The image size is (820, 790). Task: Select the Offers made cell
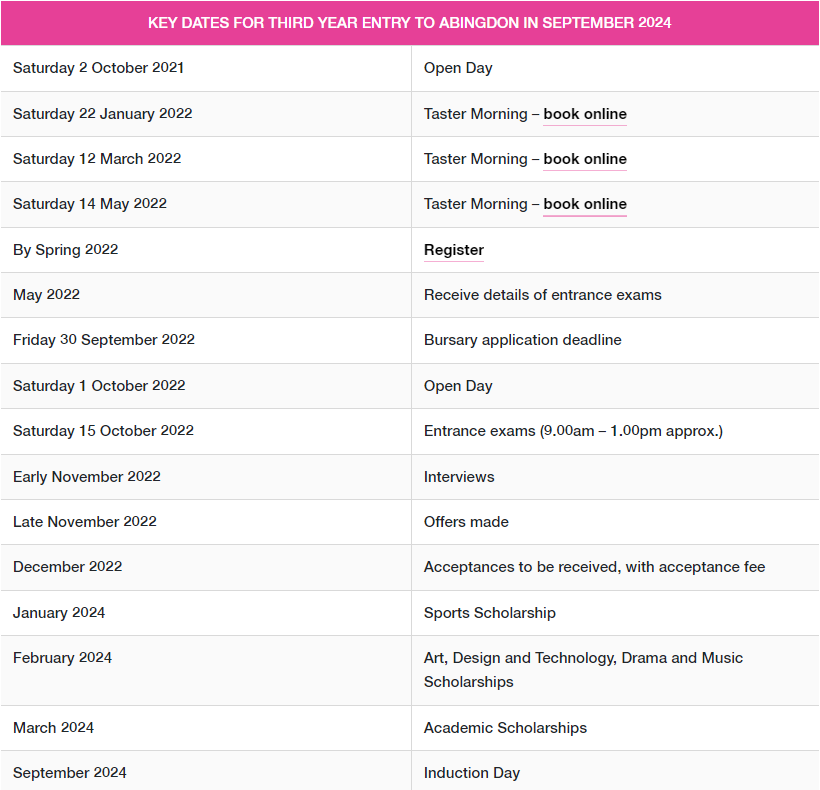615,522
